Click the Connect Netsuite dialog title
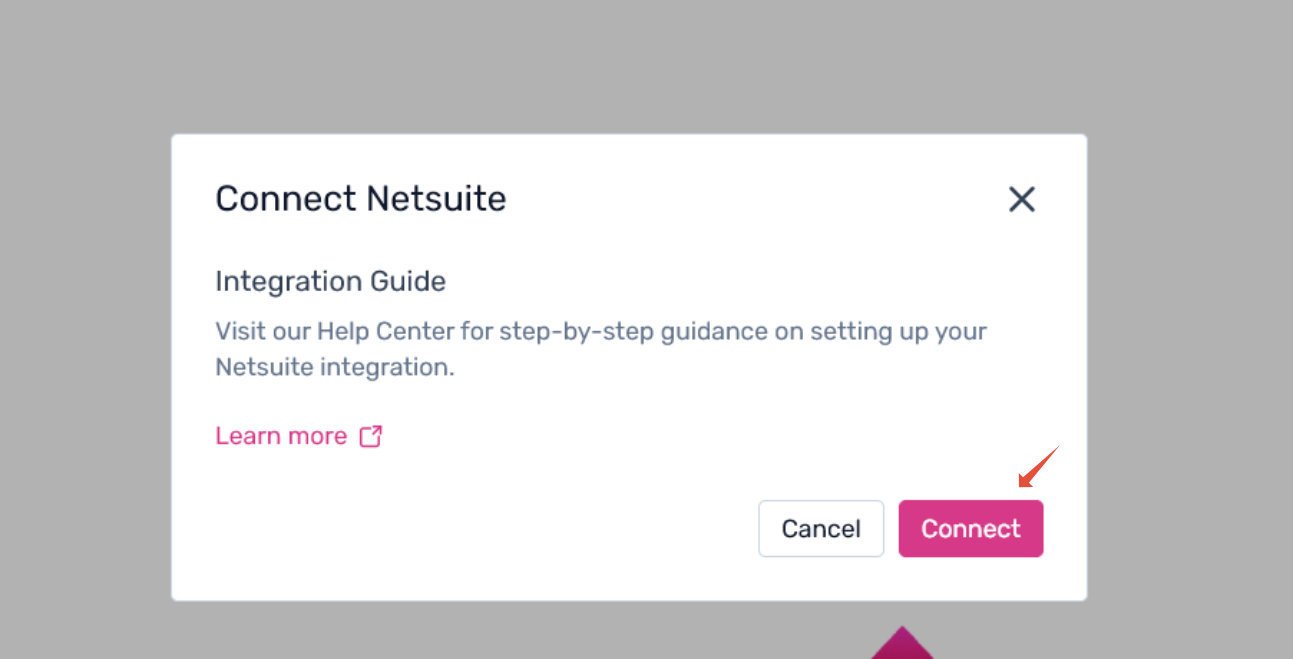The height and width of the screenshot is (659, 1293). tap(360, 198)
